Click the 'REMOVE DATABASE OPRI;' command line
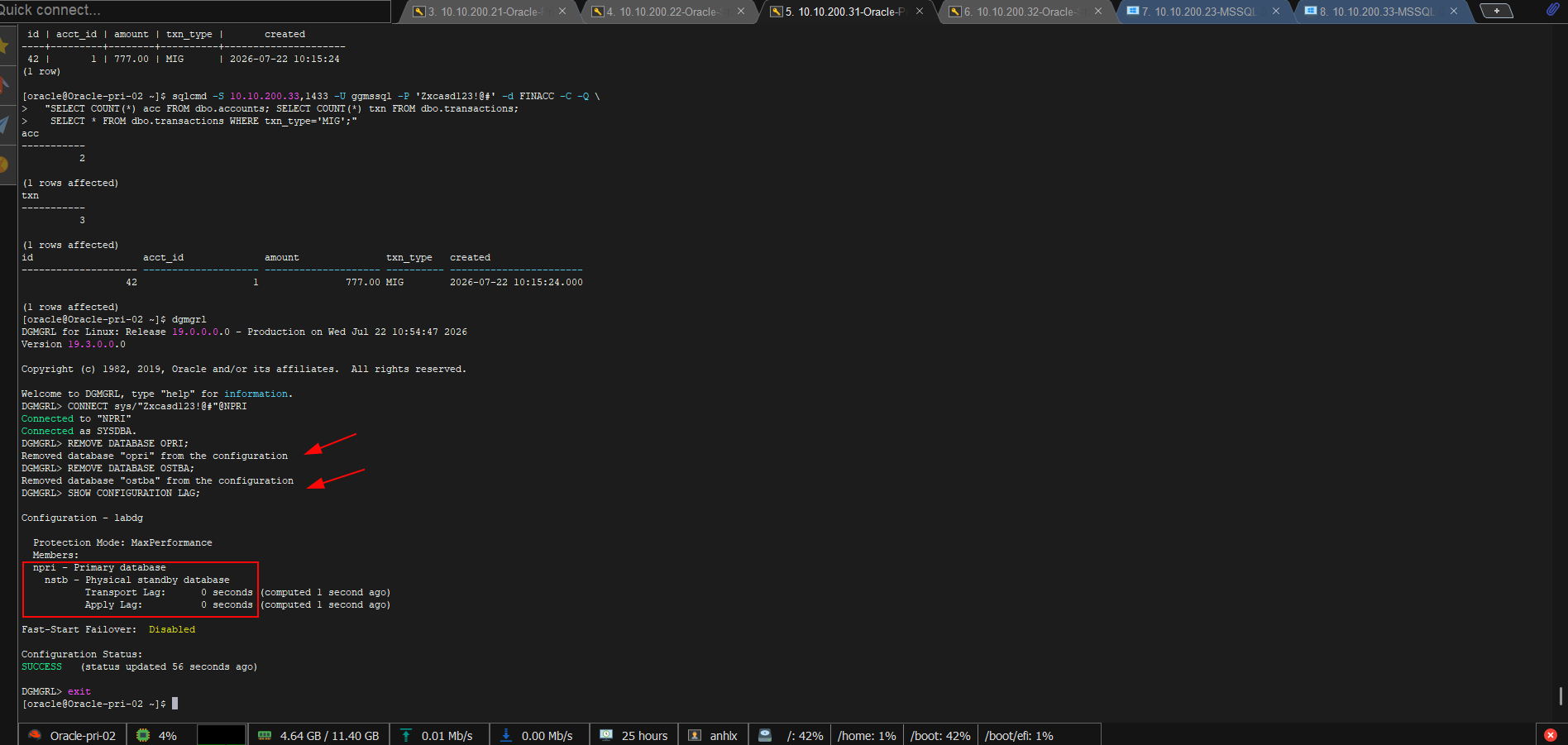Viewport: 1568px width, 745px height. 105,443
